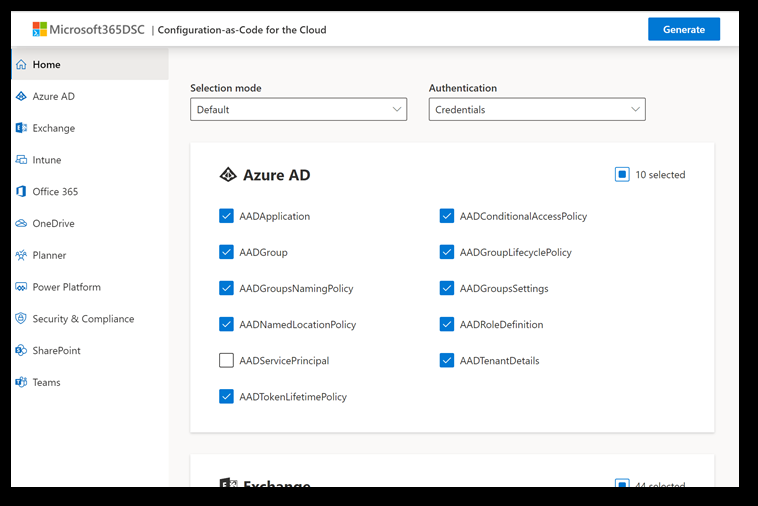Toggle Azure AD select-all checkbox (10 selected)

coord(622,174)
